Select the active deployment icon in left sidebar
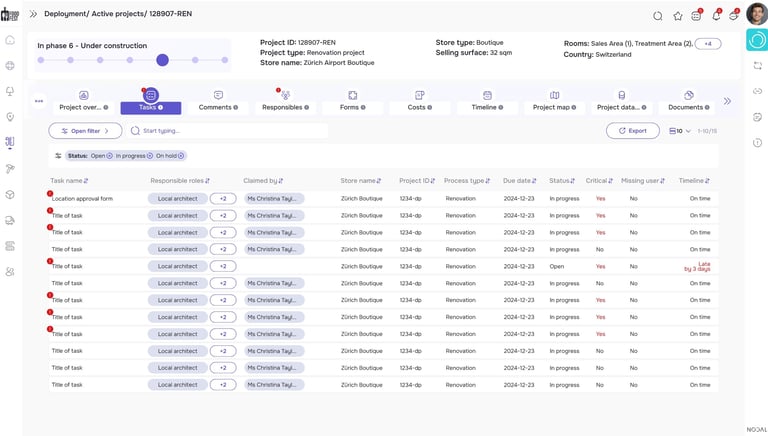Image resolution: width=768 pixels, height=436 pixels. pos(10,142)
